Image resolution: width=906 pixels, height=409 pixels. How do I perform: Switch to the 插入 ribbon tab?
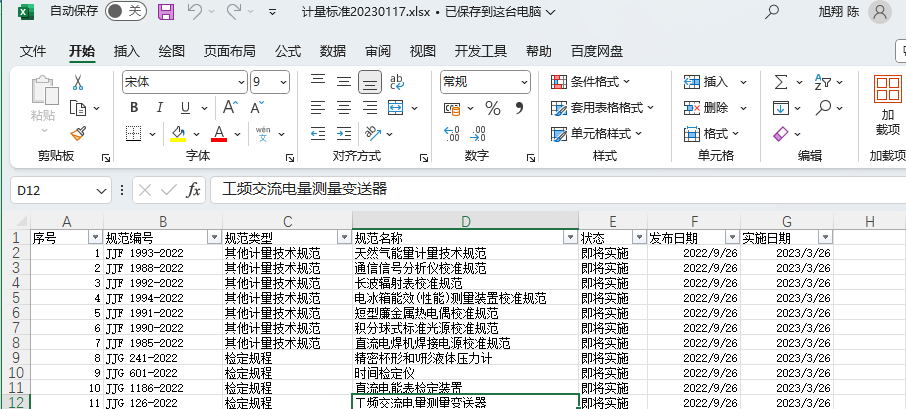(127, 51)
